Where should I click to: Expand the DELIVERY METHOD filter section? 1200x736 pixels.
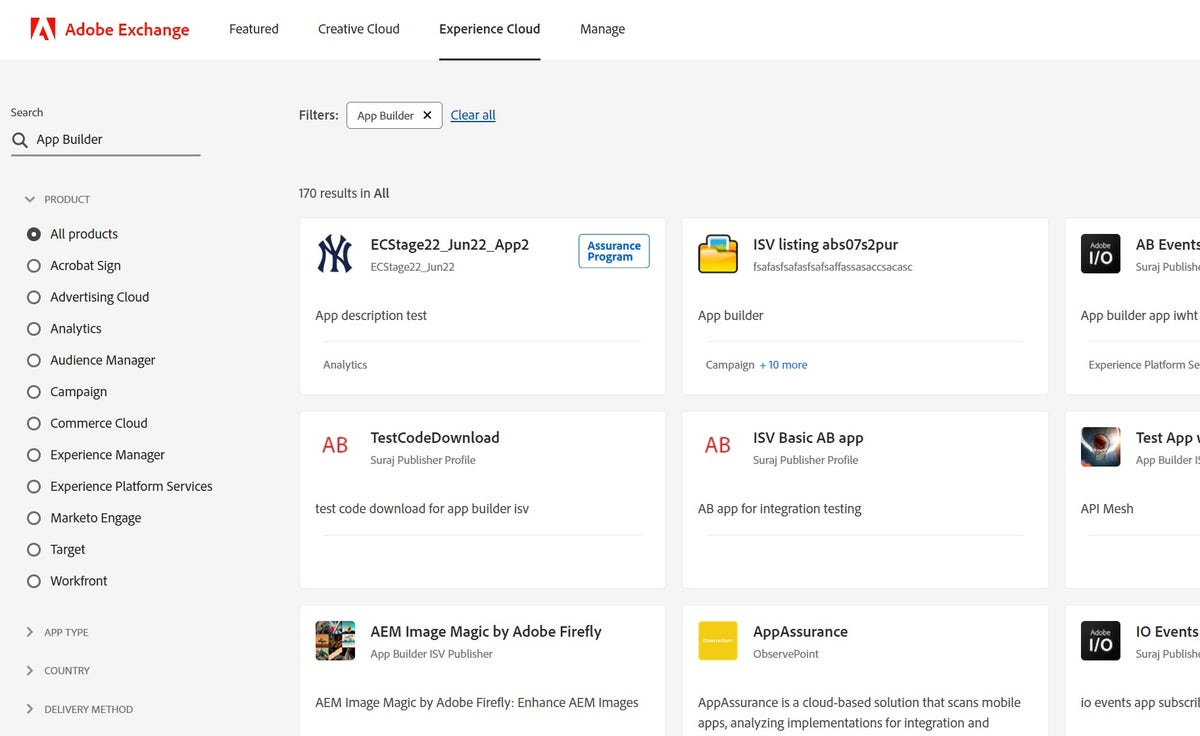point(30,710)
